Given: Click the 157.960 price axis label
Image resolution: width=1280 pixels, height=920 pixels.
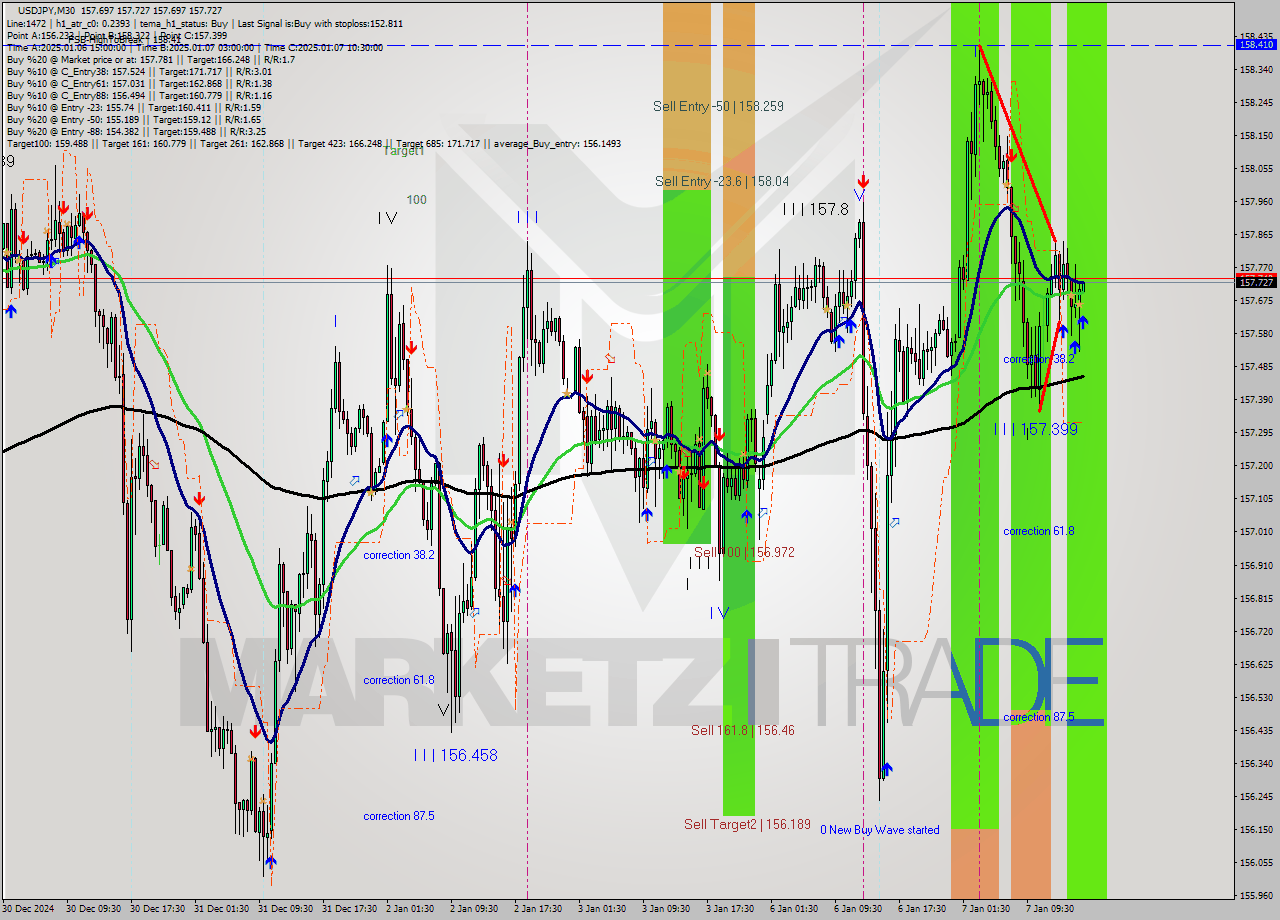Looking at the screenshot, I should pos(1256,201).
